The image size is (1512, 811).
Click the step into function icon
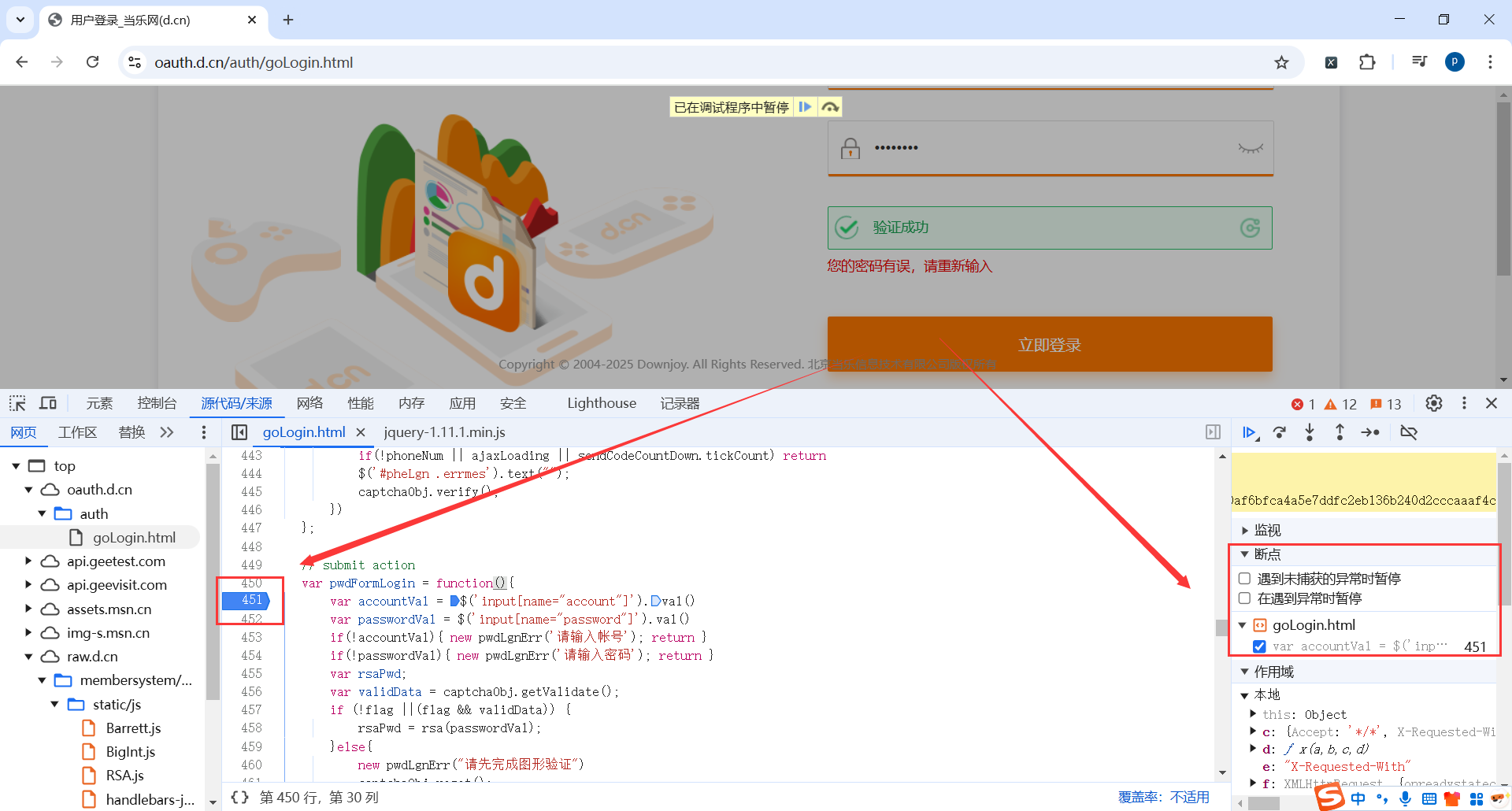click(1310, 432)
